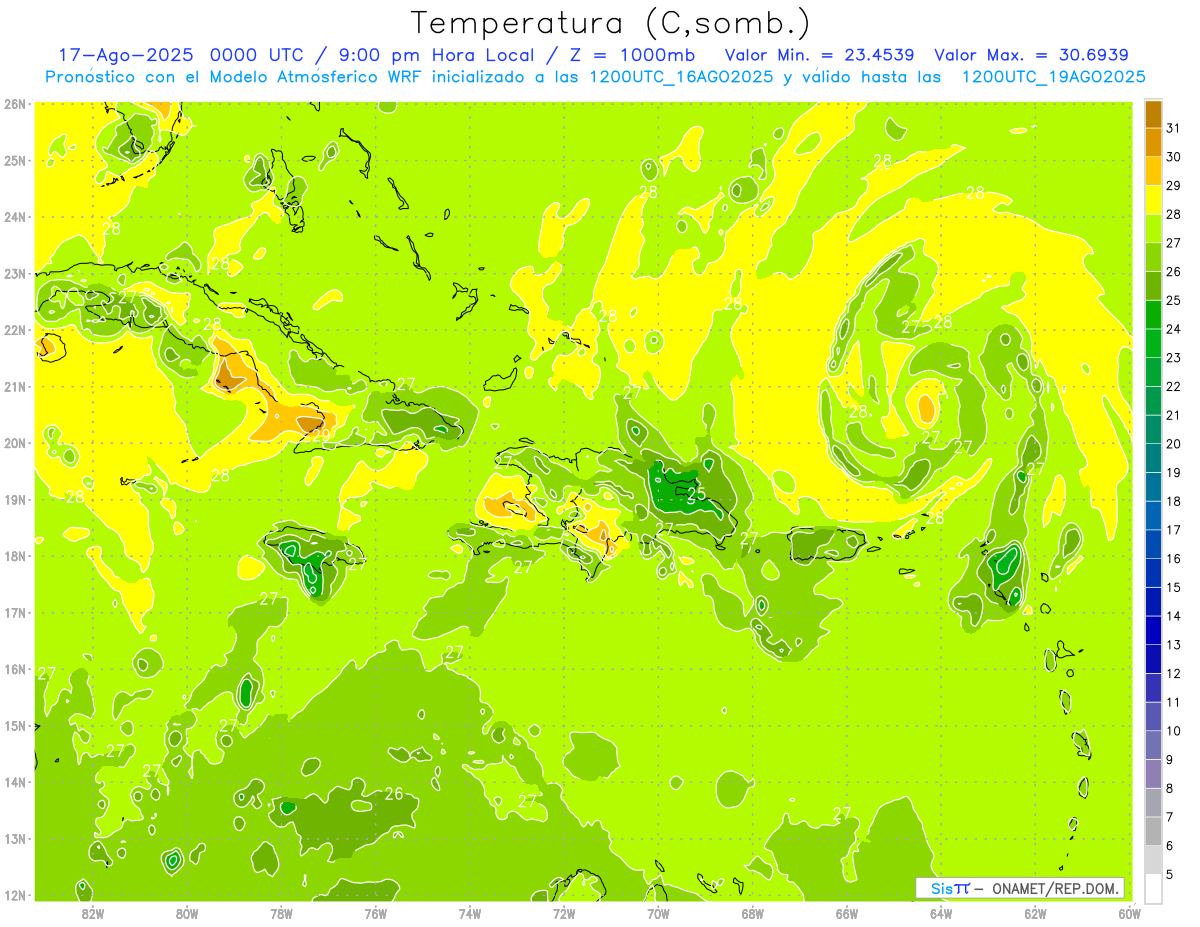Select the "Valor Min. = 23.4539" value
This screenshot has height=927, width=1200.
[819, 55]
